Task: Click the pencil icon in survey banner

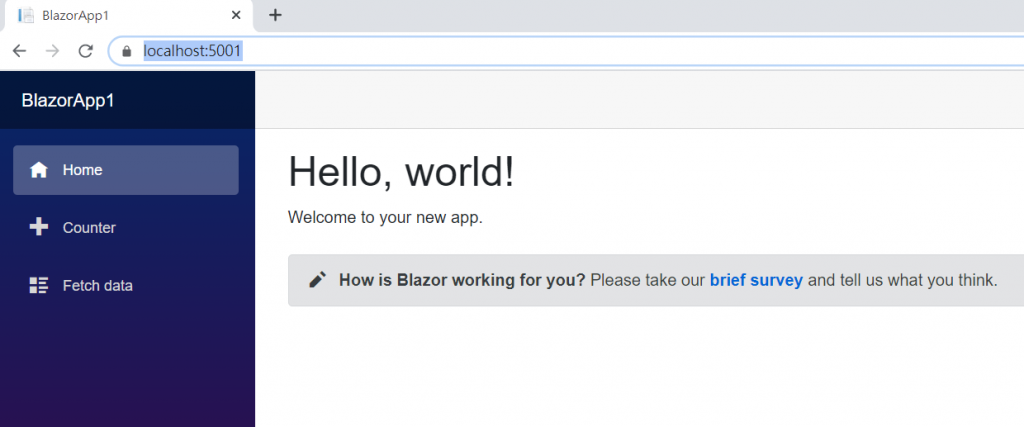Action: 317,280
